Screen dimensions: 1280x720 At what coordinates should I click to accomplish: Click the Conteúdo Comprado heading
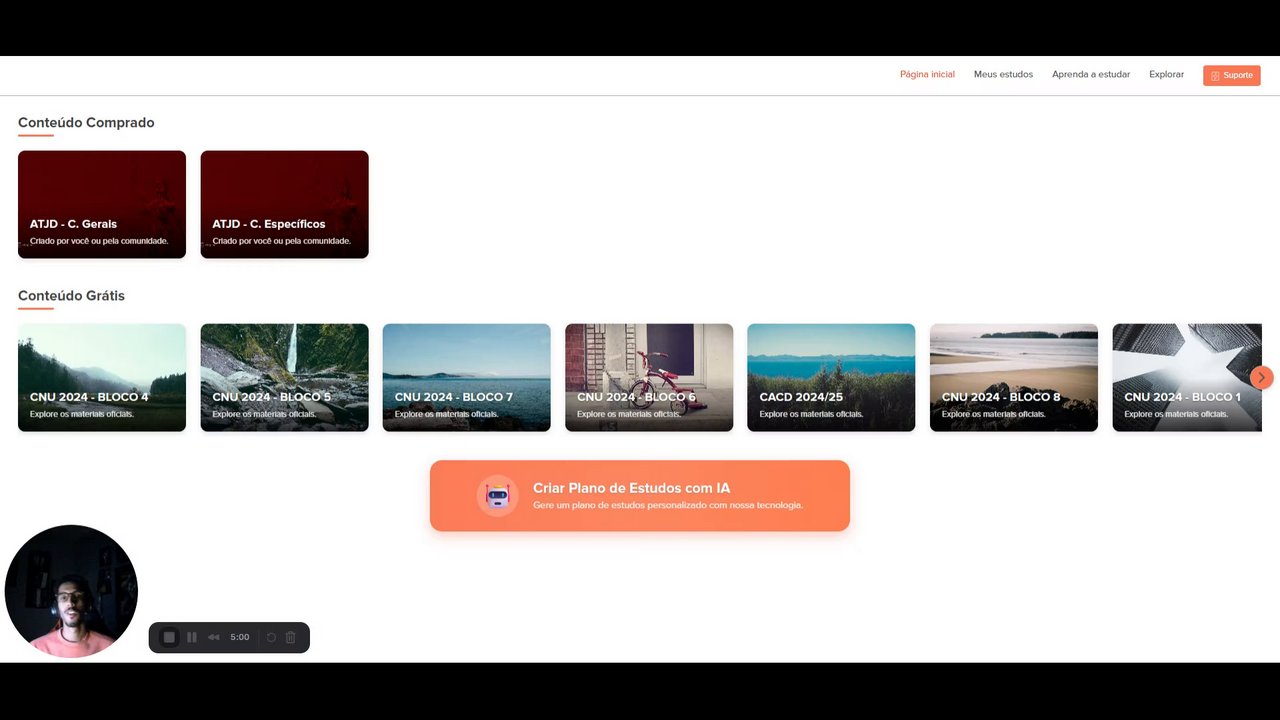pos(86,123)
